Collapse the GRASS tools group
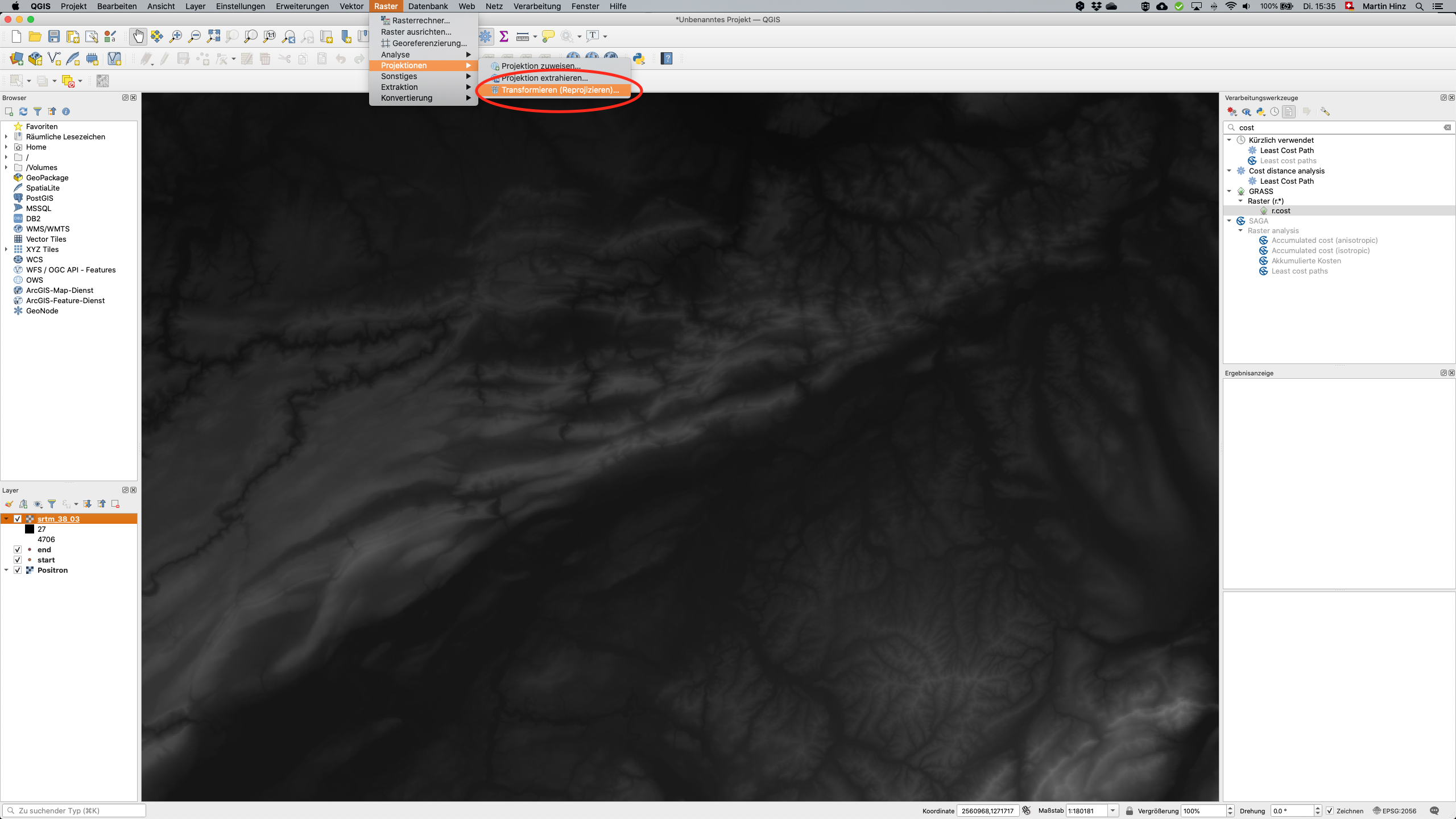The image size is (1456, 819). (1230, 191)
